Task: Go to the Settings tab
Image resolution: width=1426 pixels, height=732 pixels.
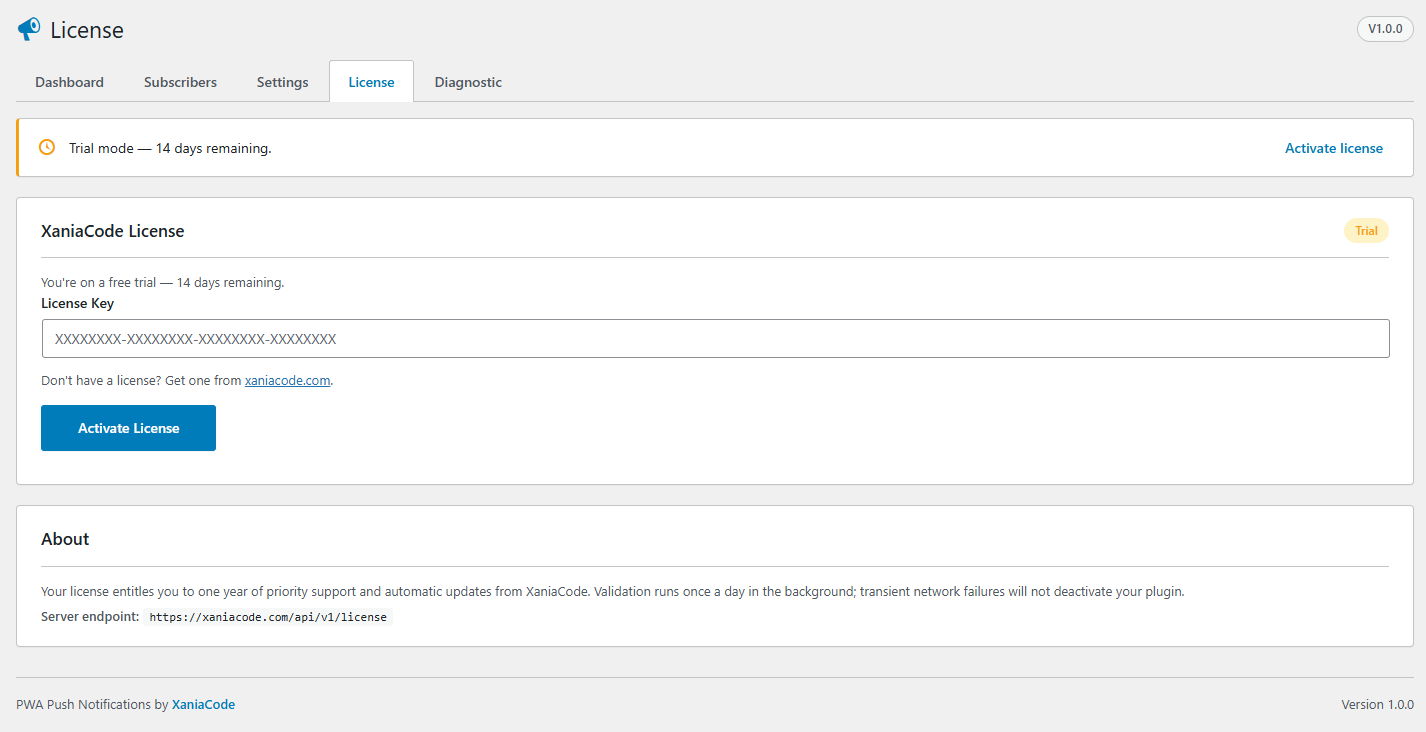Action: 282,82
